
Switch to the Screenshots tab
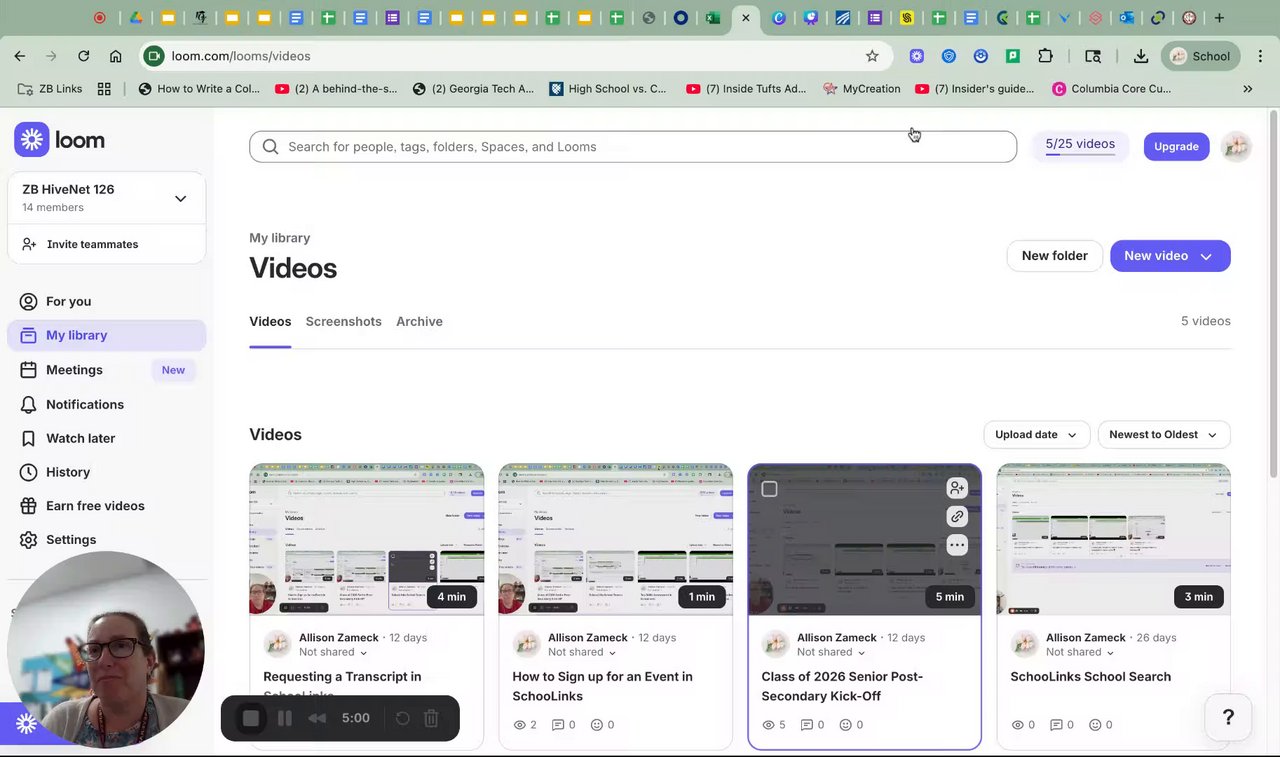[x=343, y=321]
